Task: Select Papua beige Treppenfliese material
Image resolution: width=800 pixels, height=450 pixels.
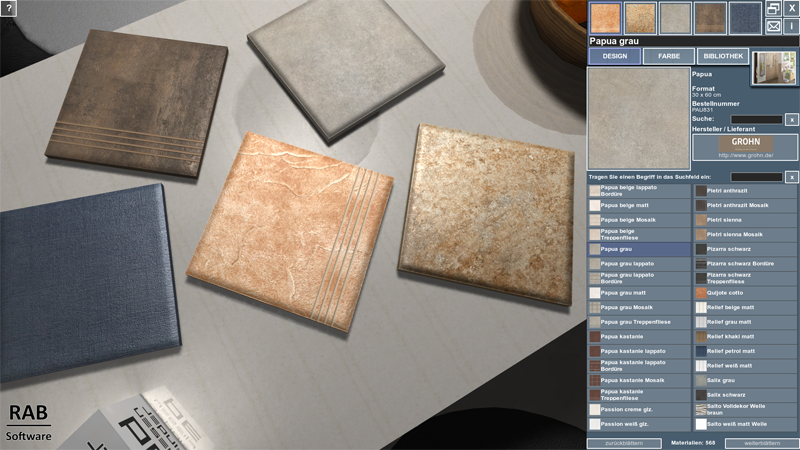Action: click(x=639, y=235)
